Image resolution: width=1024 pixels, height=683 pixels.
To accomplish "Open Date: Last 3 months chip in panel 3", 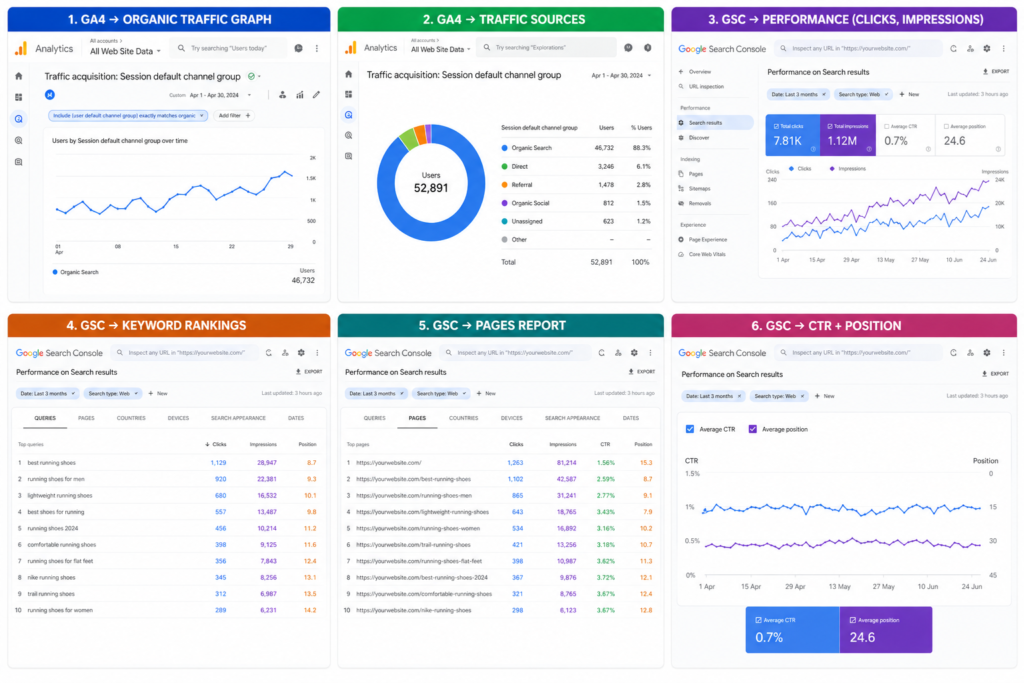I will (x=798, y=95).
